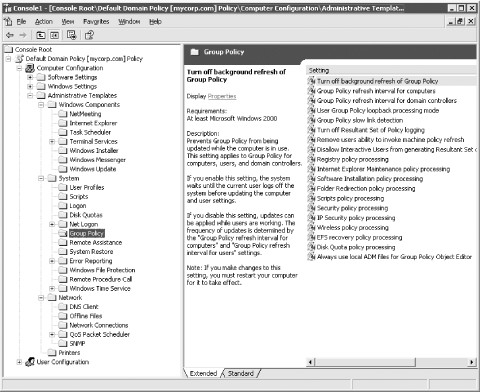The width and height of the screenshot is (481, 392).
Task: Click the Console Root folder icon
Action: [x=8, y=49]
